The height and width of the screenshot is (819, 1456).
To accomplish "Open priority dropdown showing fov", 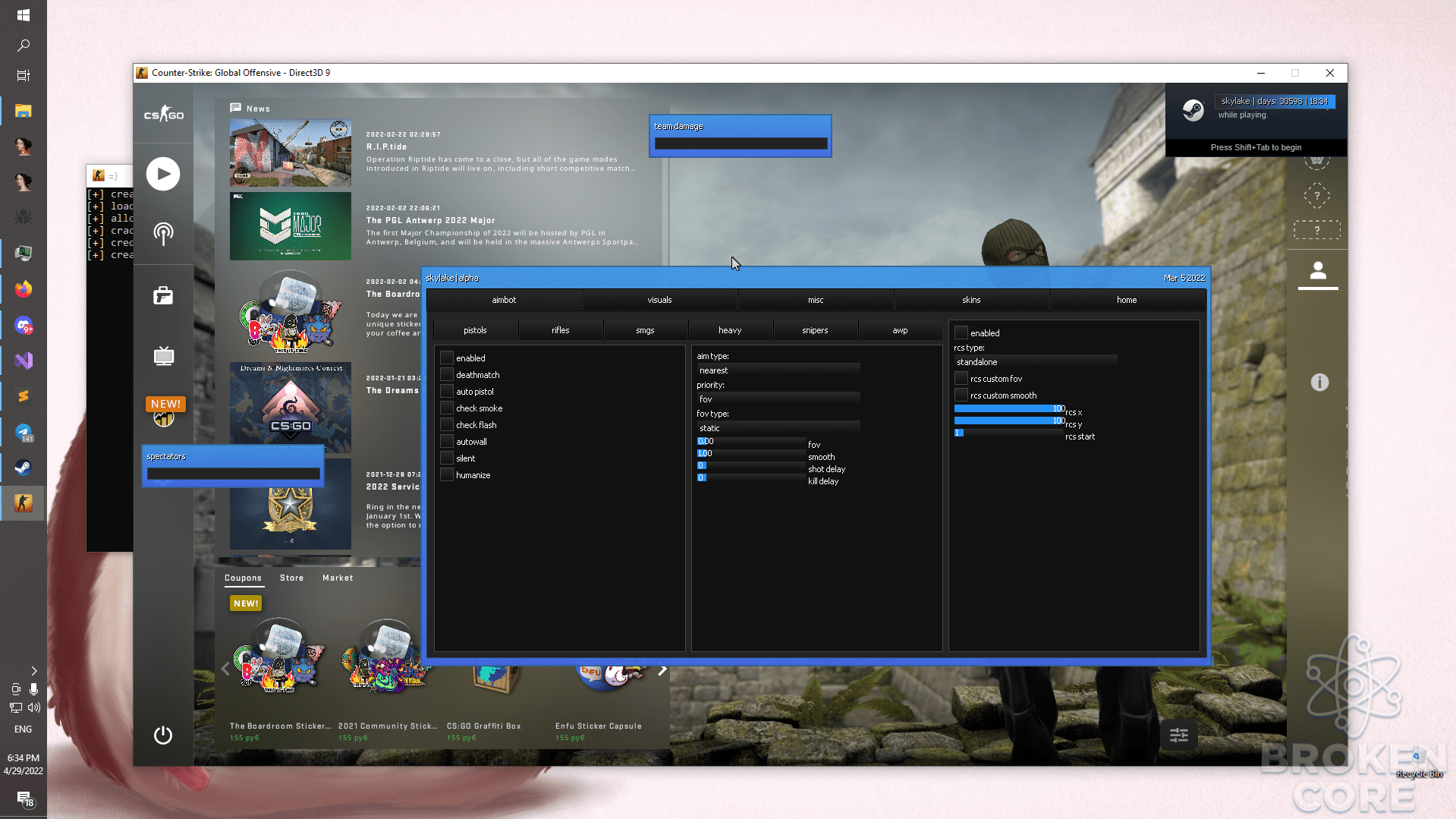I will click(x=778, y=399).
